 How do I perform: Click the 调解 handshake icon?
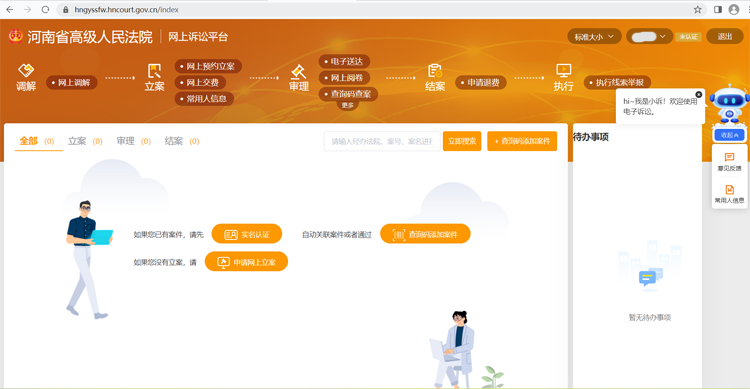point(26,70)
